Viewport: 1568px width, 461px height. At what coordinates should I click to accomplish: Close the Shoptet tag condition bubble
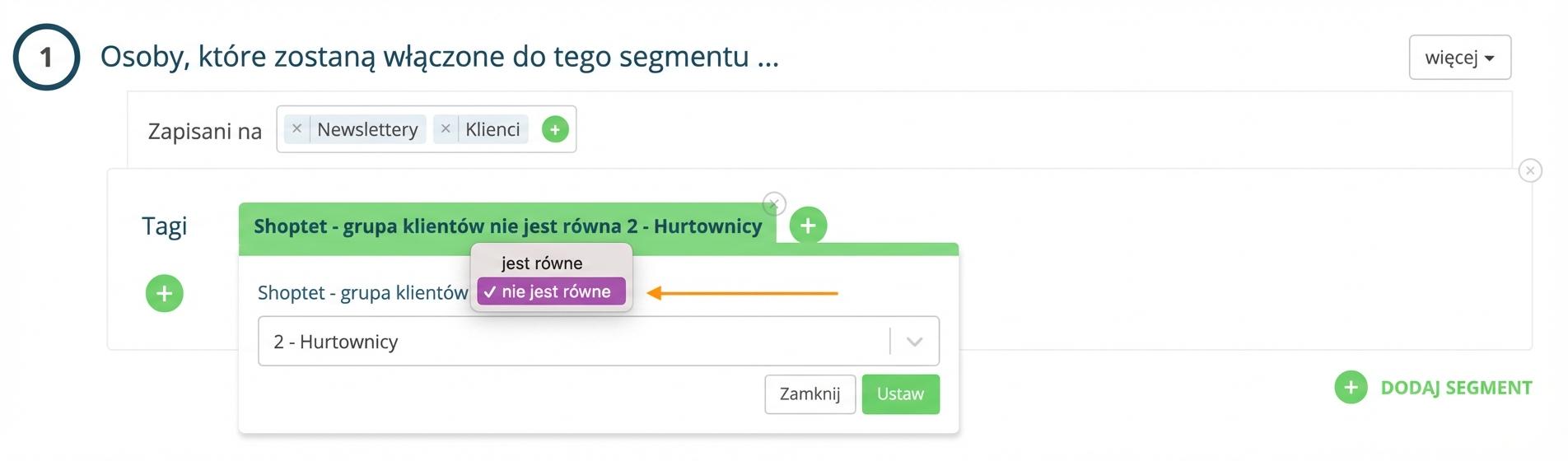tap(773, 203)
